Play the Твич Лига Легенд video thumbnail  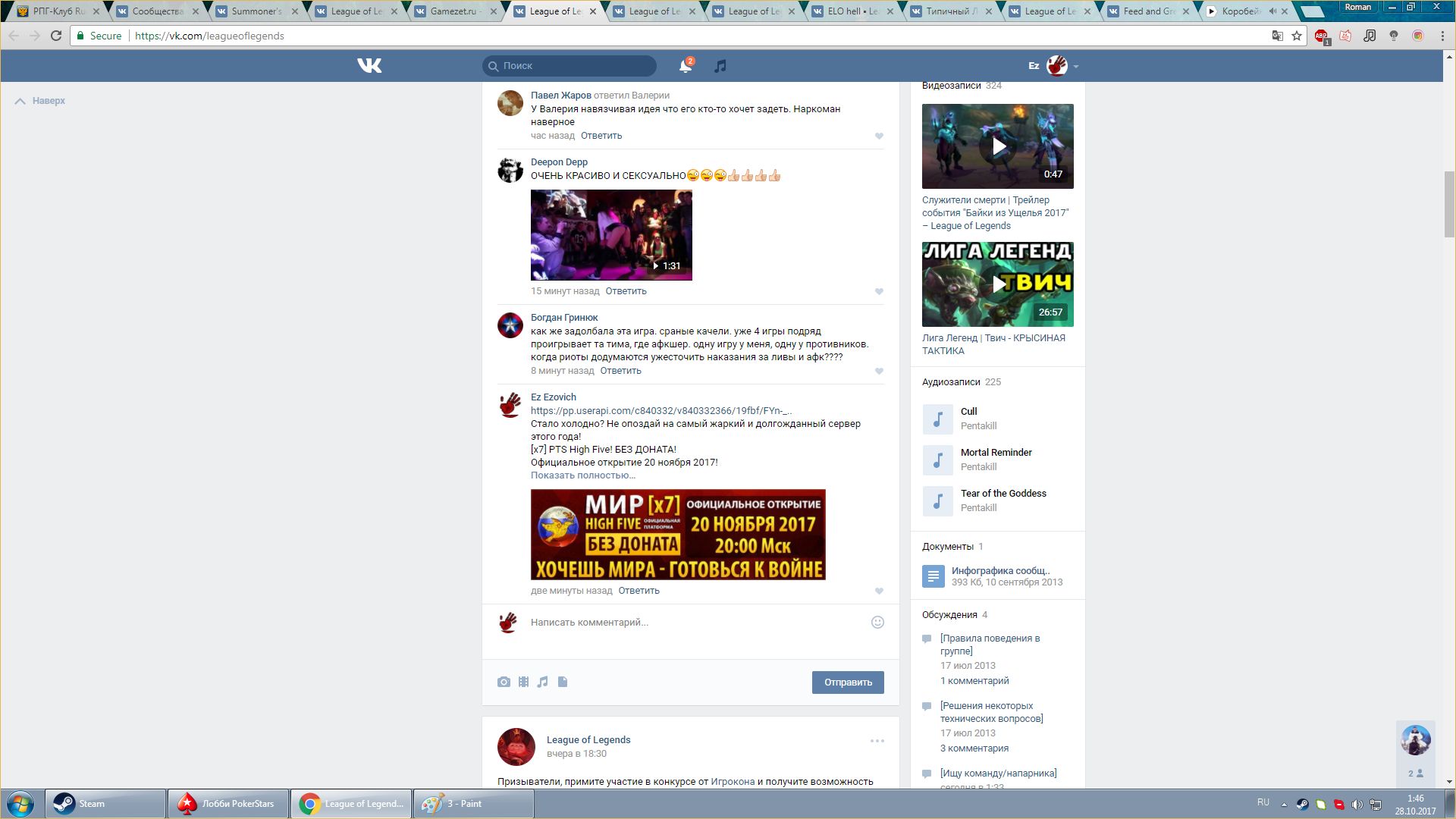click(x=998, y=284)
